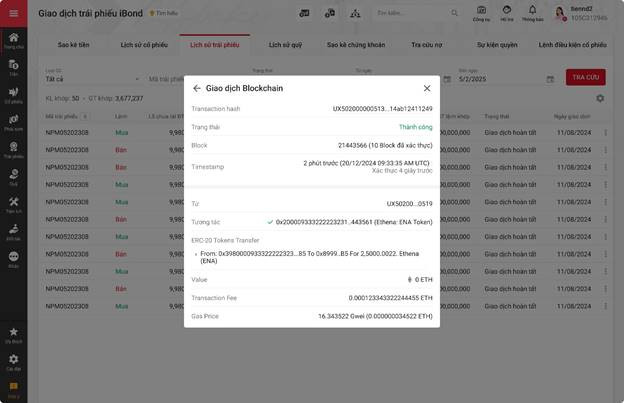Click the username 105C312946 account text

589,18
